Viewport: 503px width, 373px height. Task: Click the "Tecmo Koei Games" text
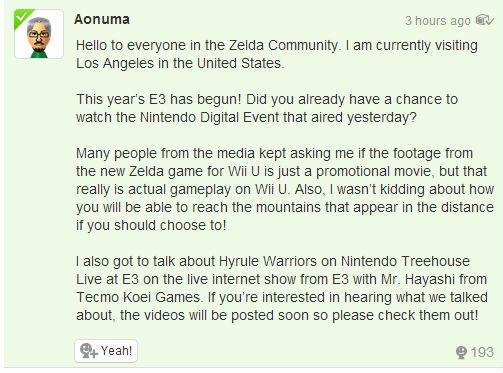(139, 297)
